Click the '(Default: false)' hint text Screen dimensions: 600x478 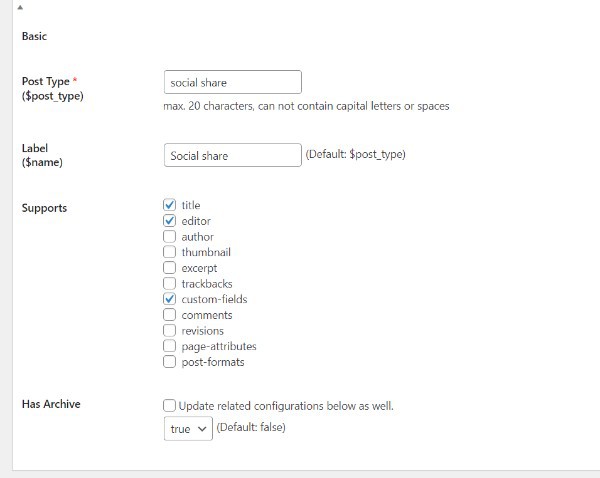pyautogui.click(x=251, y=427)
